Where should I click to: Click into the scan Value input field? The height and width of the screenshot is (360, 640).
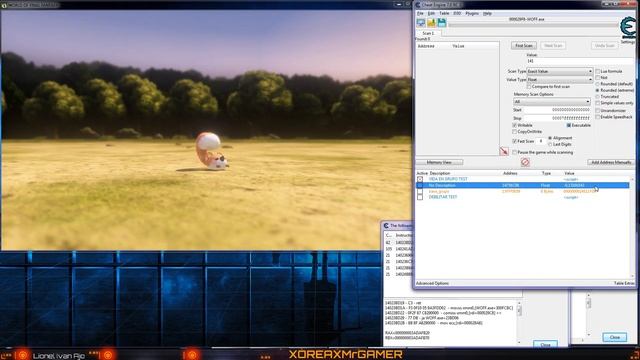(580, 61)
